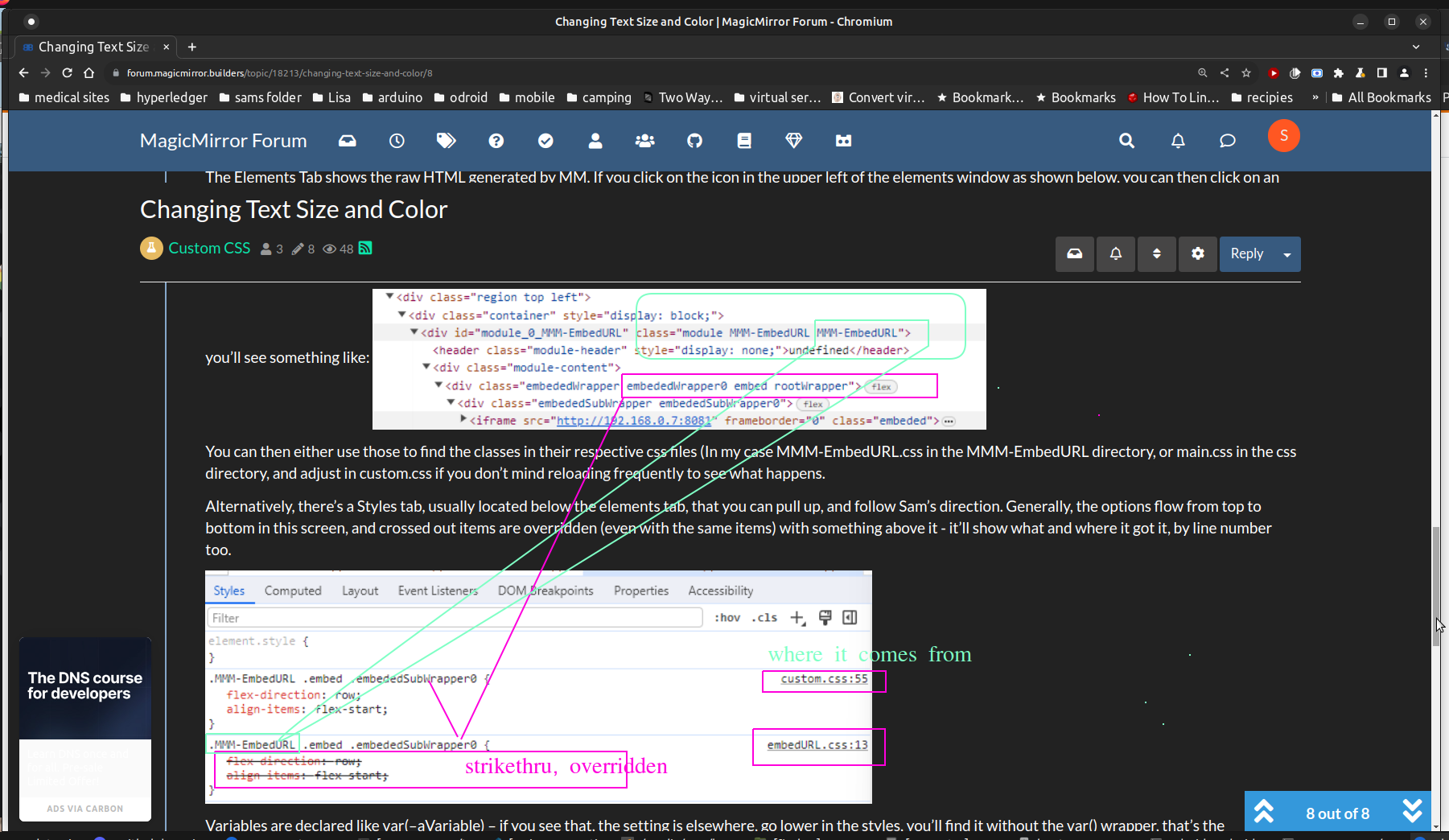This screenshot has height=840, width=1449.
Task: Open the forum search magnifier
Action: point(1126,141)
